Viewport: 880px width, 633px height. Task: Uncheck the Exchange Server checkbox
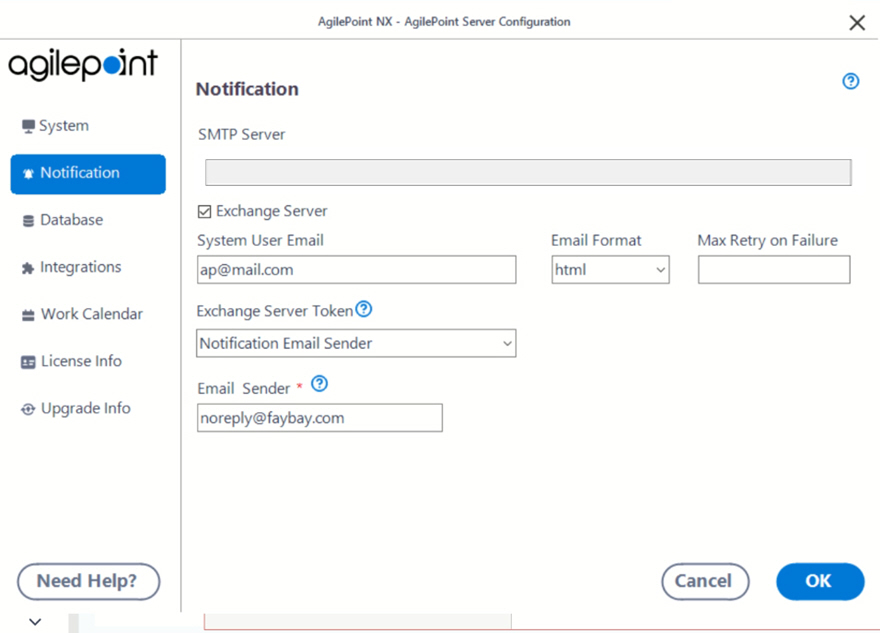tap(204, 211)
